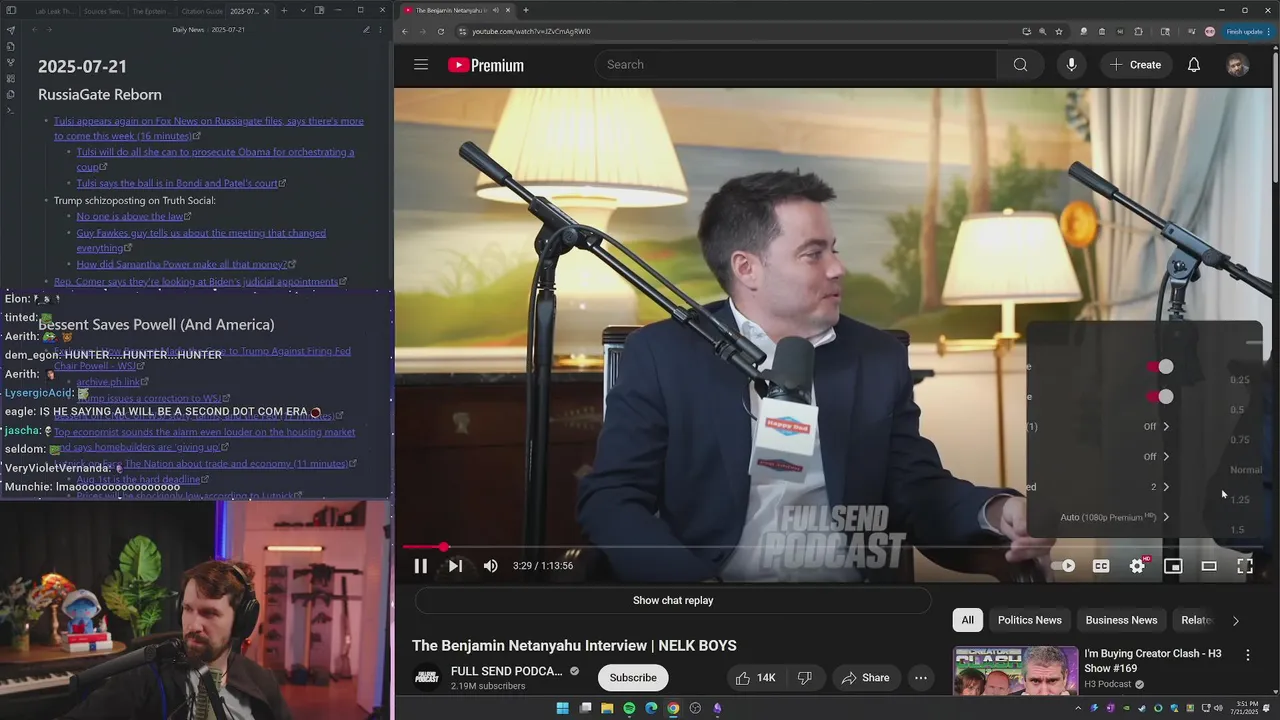Share the video
1280x720 pixels.
click(865, 678)
